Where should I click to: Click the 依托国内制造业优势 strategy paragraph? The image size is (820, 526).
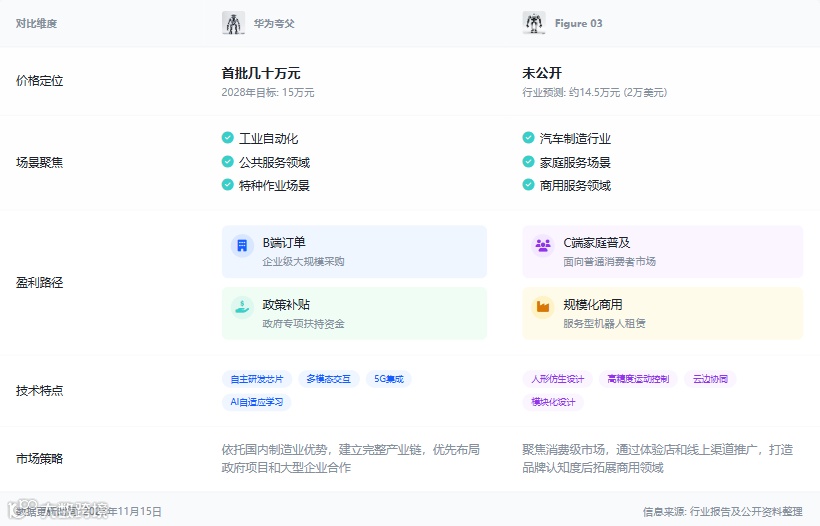tap(350, 459)
